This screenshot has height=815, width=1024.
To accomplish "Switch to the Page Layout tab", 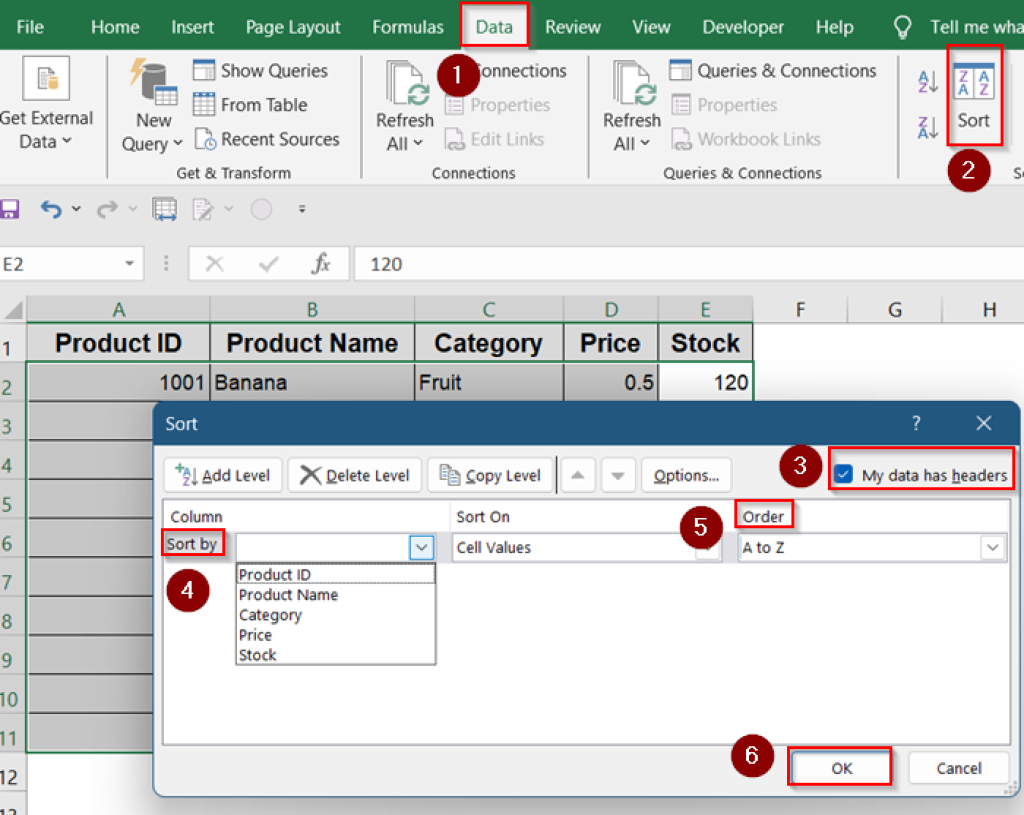I will coord(293,27).
